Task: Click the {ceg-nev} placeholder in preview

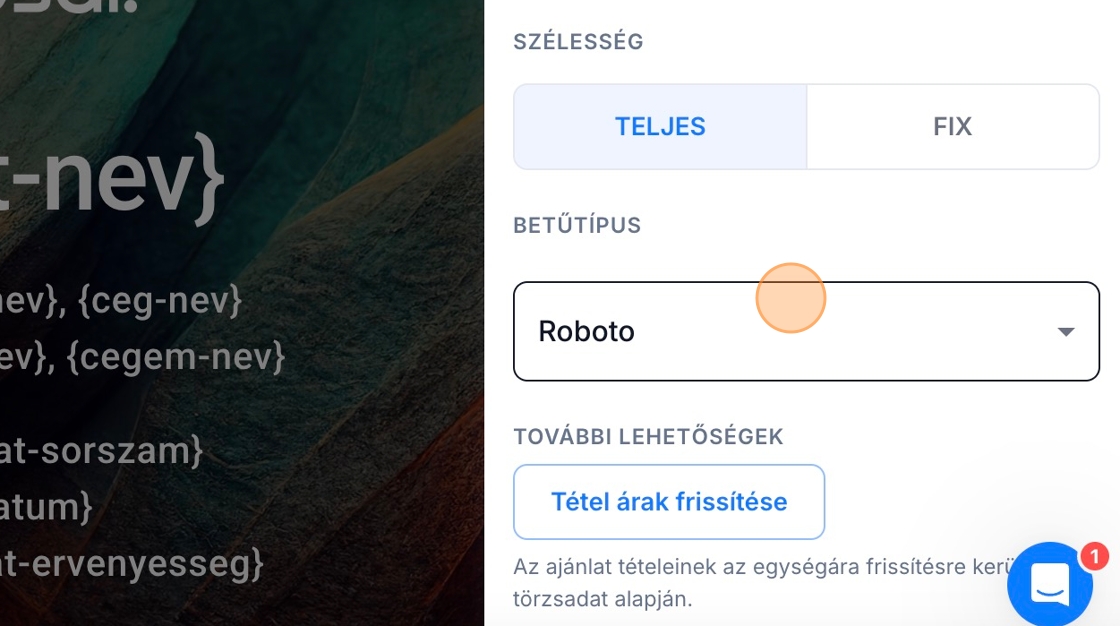Action: click(x=160, y=300)
